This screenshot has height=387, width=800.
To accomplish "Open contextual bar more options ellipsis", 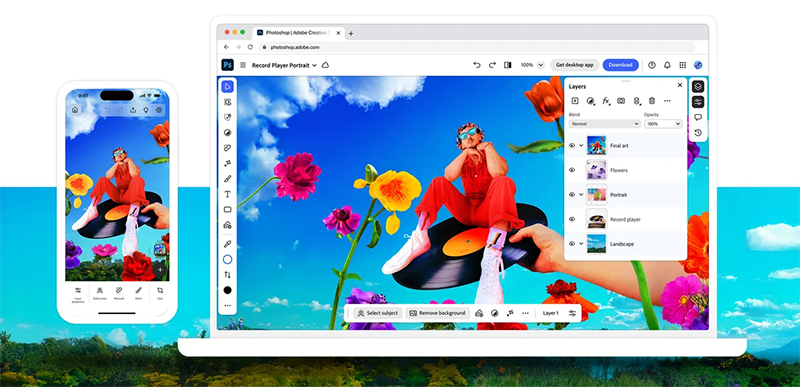I will tap(525, 313).
